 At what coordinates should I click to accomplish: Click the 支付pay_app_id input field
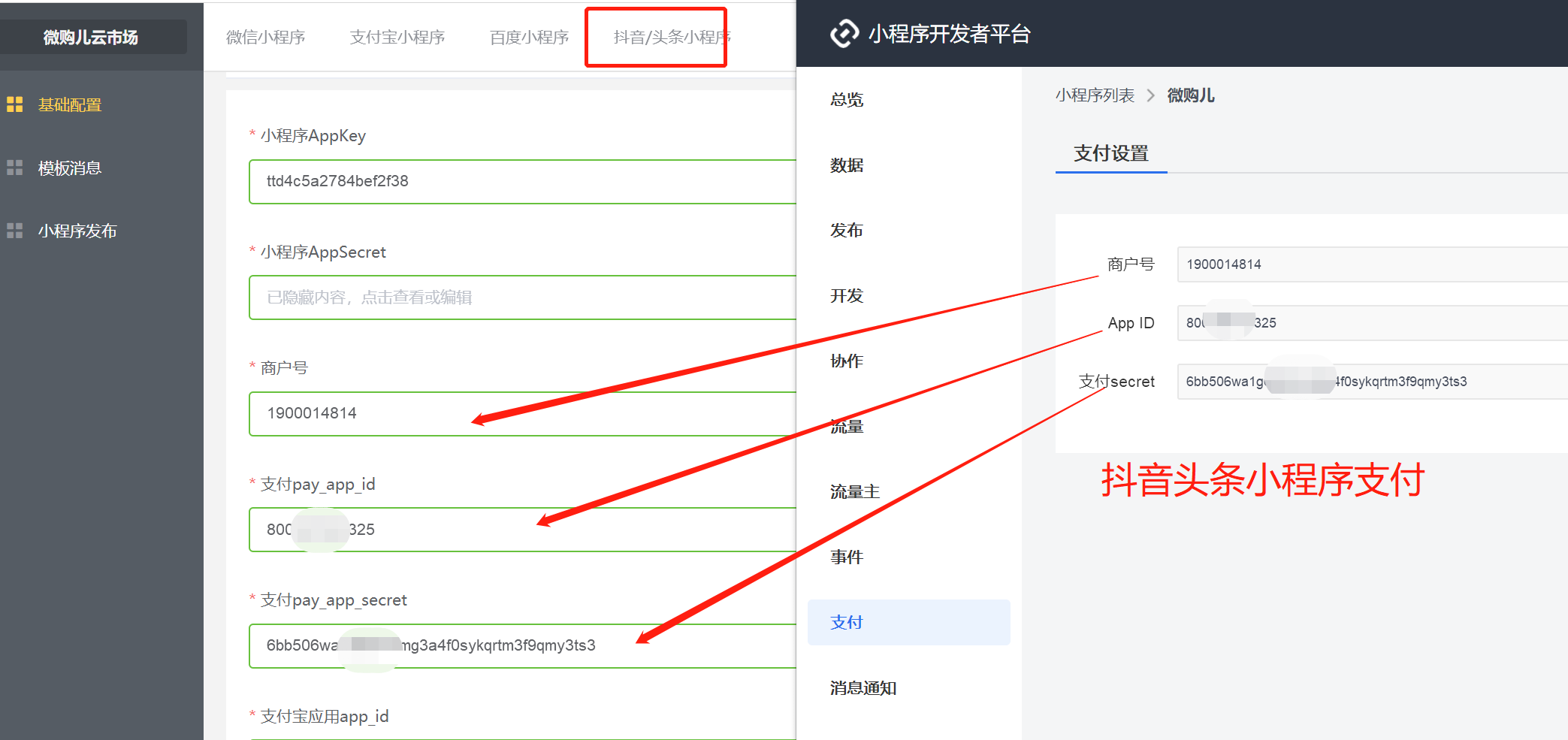[x=522, y=530]
